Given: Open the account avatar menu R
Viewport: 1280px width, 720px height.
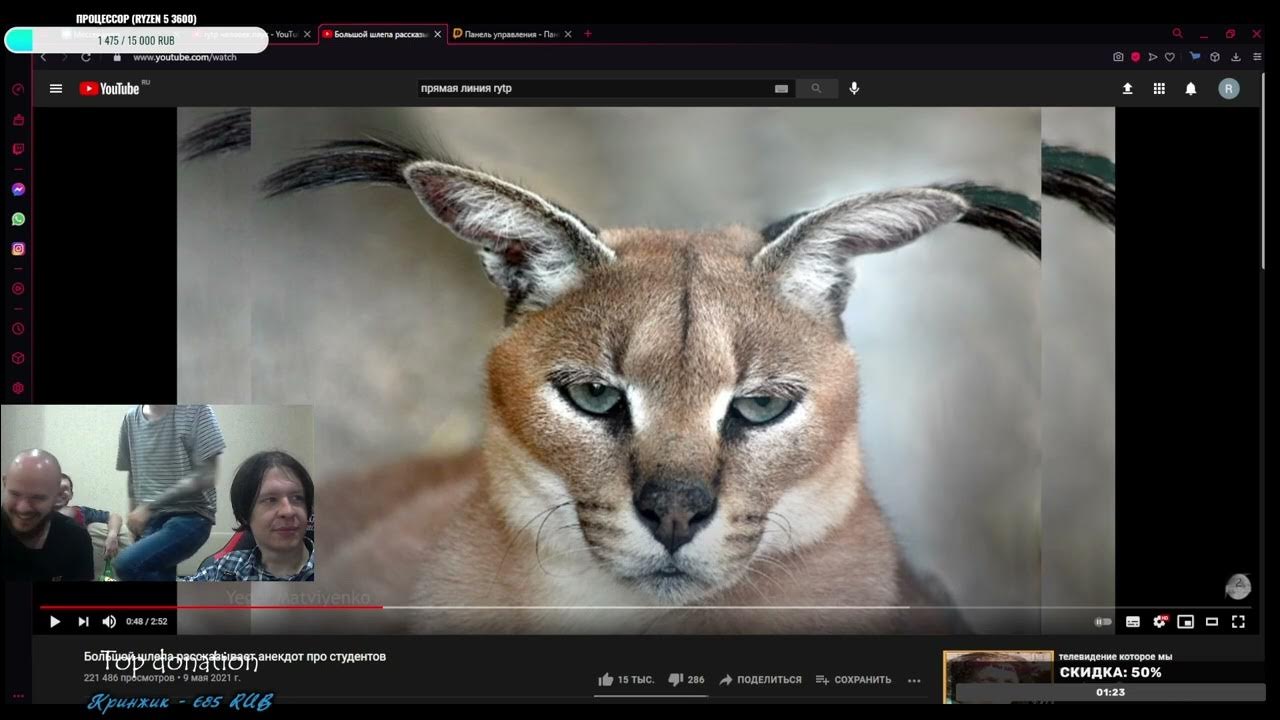Looking at the screenshot, I should point(1229,89).
